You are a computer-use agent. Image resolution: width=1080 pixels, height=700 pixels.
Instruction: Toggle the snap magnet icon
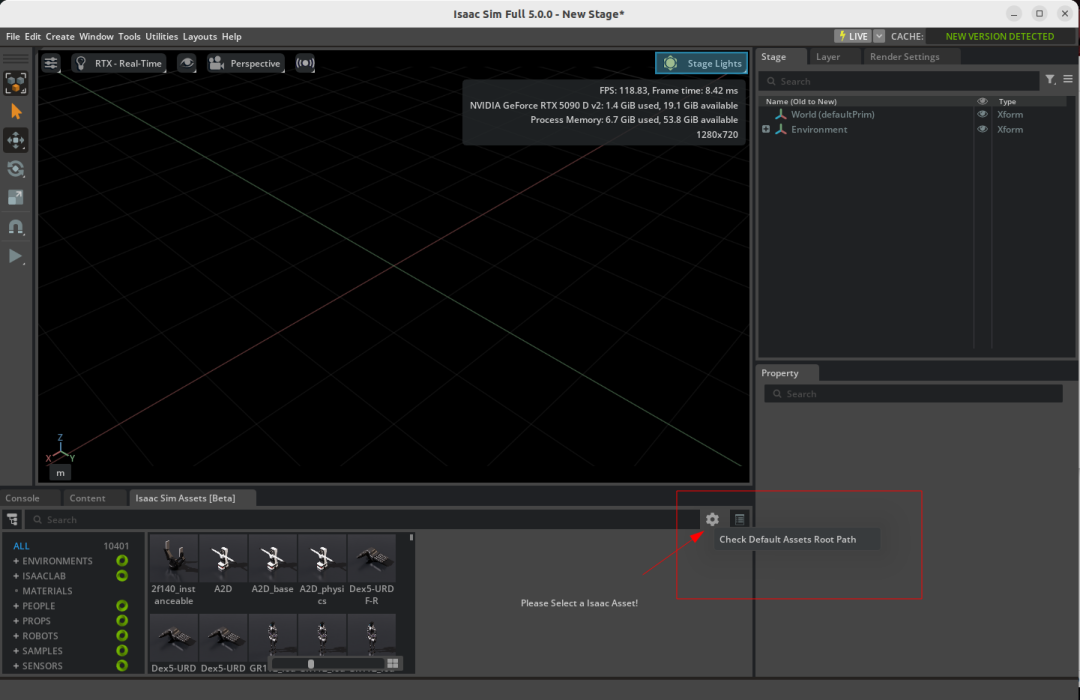point(16,227)
